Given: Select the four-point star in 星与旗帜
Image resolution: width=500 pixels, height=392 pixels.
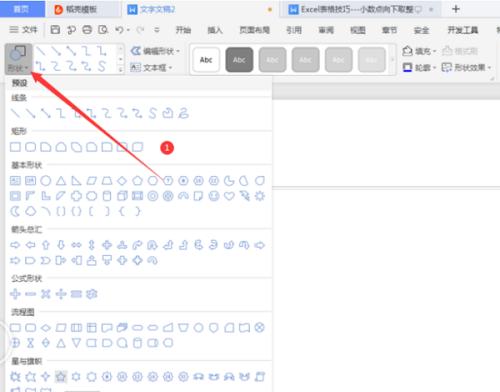Looking at the screenshot, I should coord(46,377).
